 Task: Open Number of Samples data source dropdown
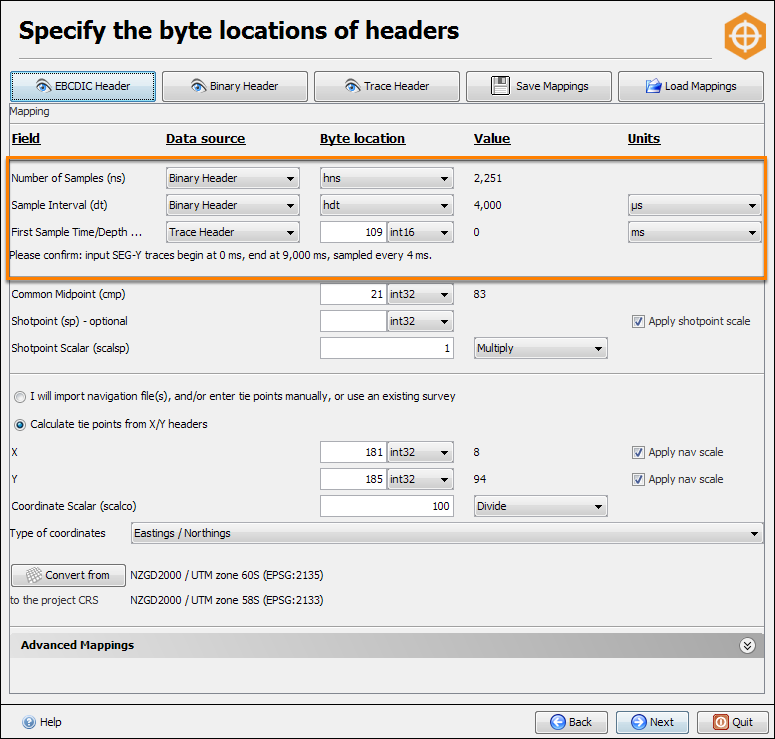233,178
